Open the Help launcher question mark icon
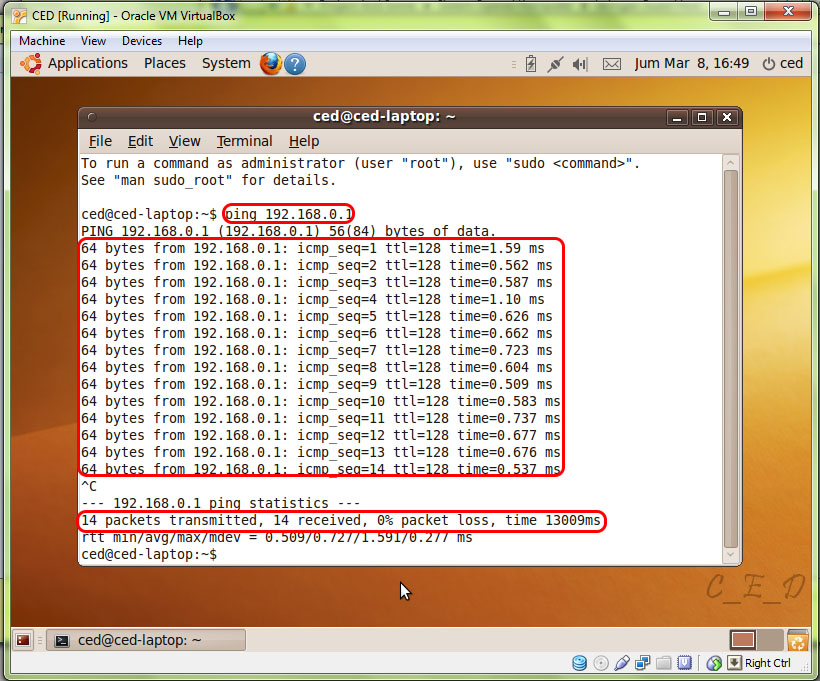Image resolution: width=820 pixels, height=681 pixels. (295, 64)
